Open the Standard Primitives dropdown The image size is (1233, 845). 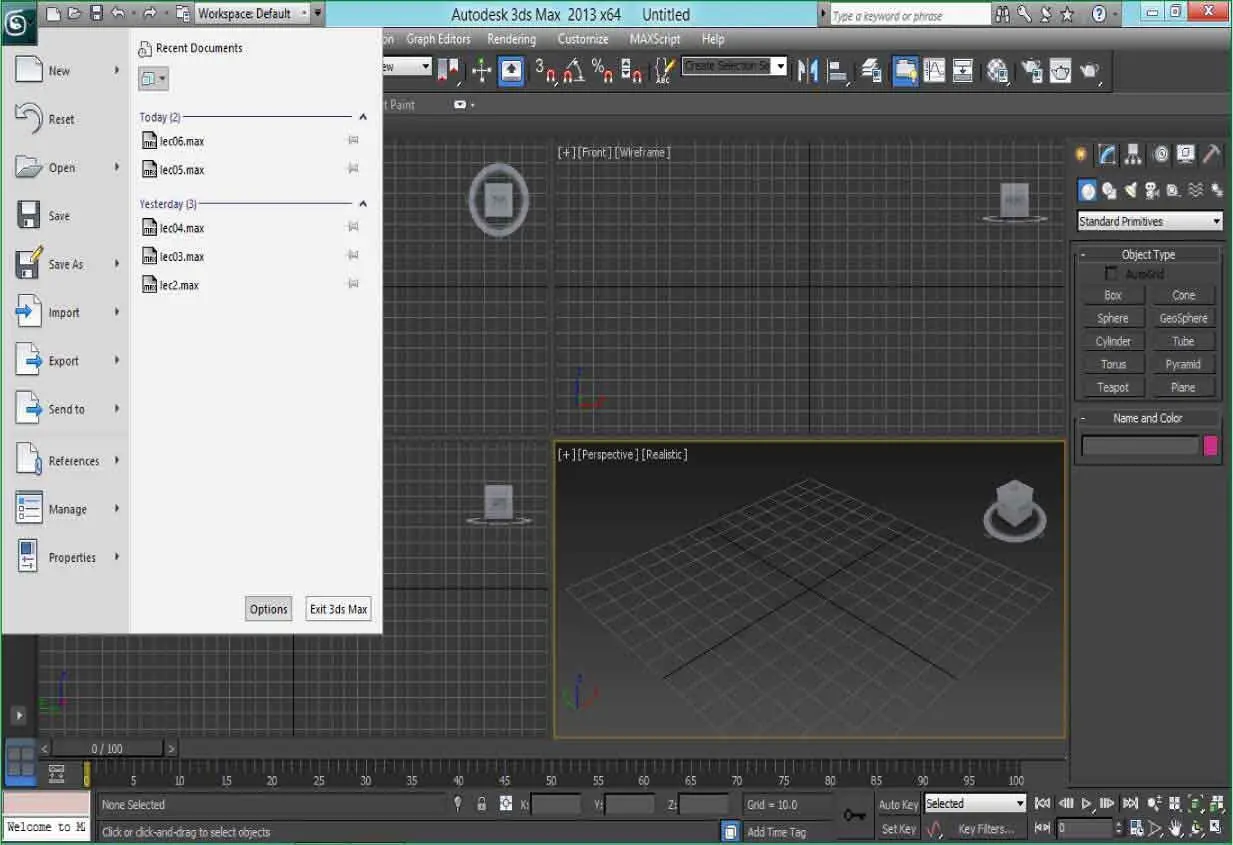pyautogui.click(x=1150, y=221)
